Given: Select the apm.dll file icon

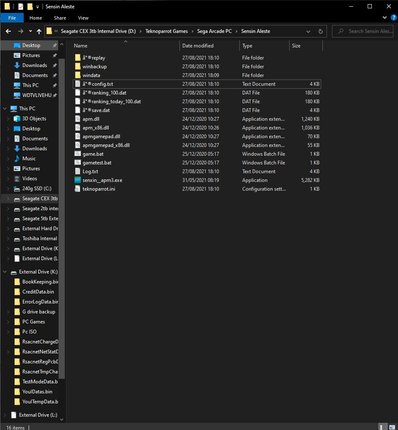Looking at the screenshot, I should pyautogui.click(x=78, y=119).
